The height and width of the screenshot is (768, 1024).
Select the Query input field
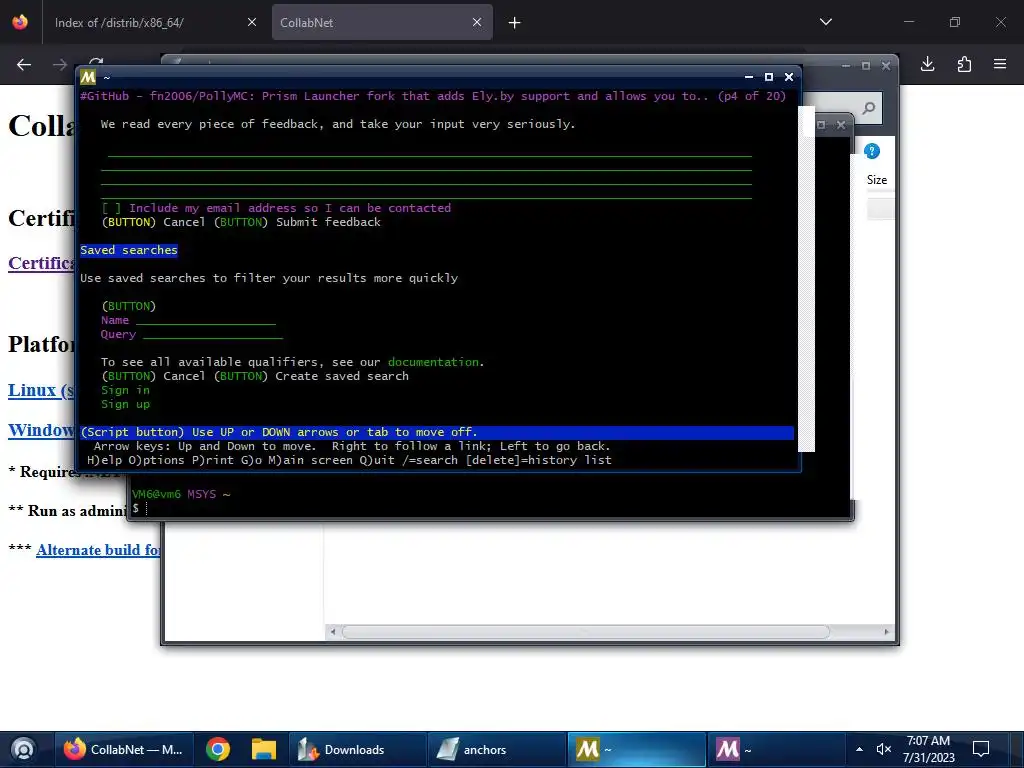tap(213, 334)
